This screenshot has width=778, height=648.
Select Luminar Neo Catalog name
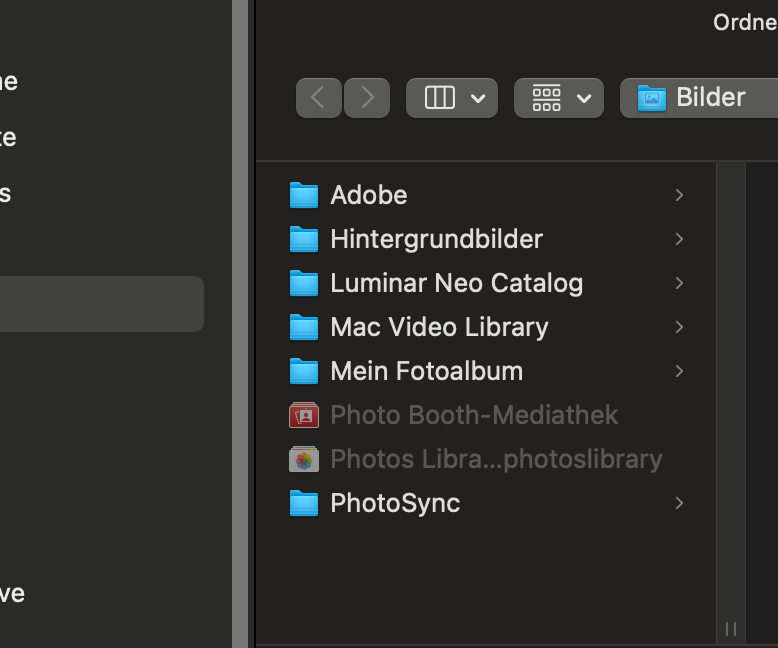[x=456, y=283]
